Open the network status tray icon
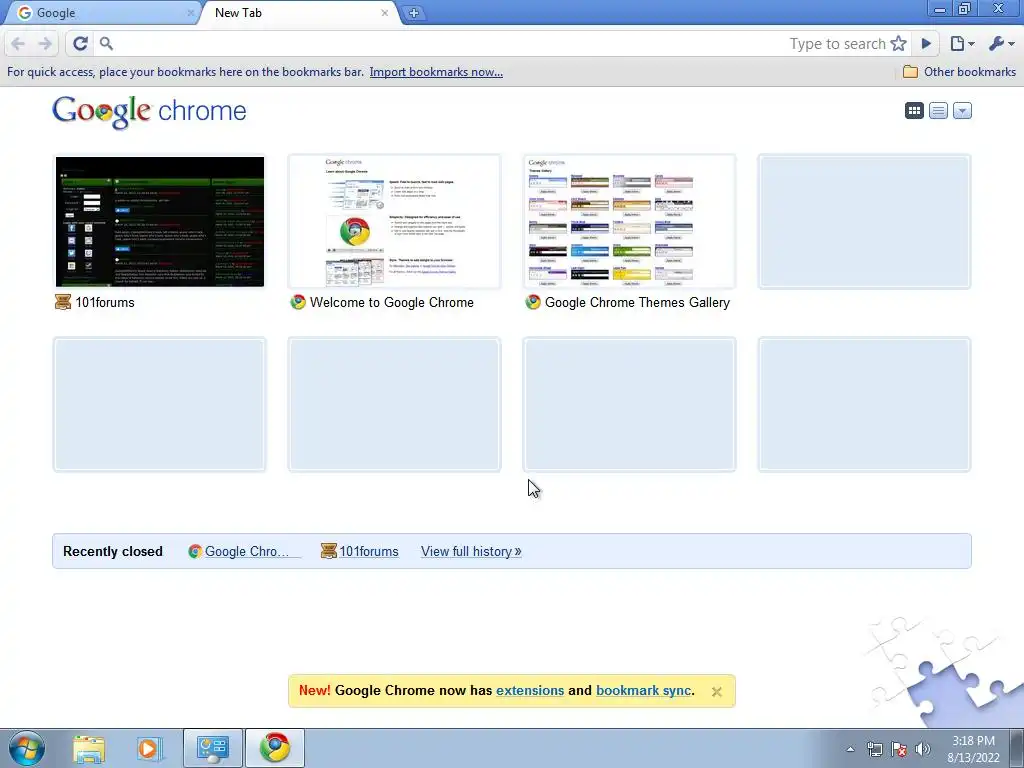1024x768 pixels. click(x=874, y=749)
